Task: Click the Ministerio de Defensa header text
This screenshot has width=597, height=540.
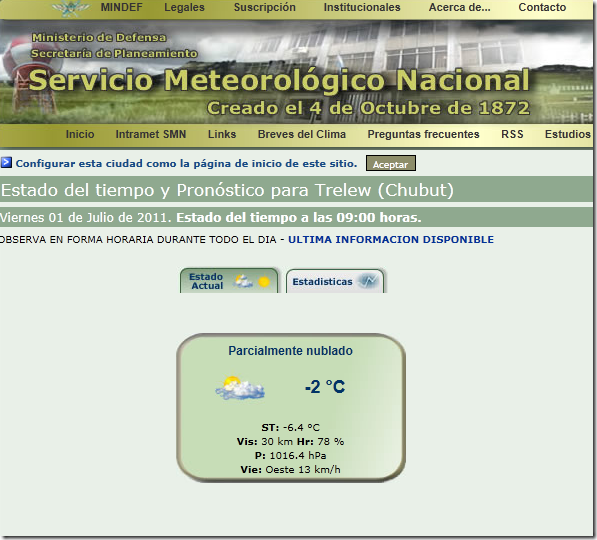Action: pos(99,37)
